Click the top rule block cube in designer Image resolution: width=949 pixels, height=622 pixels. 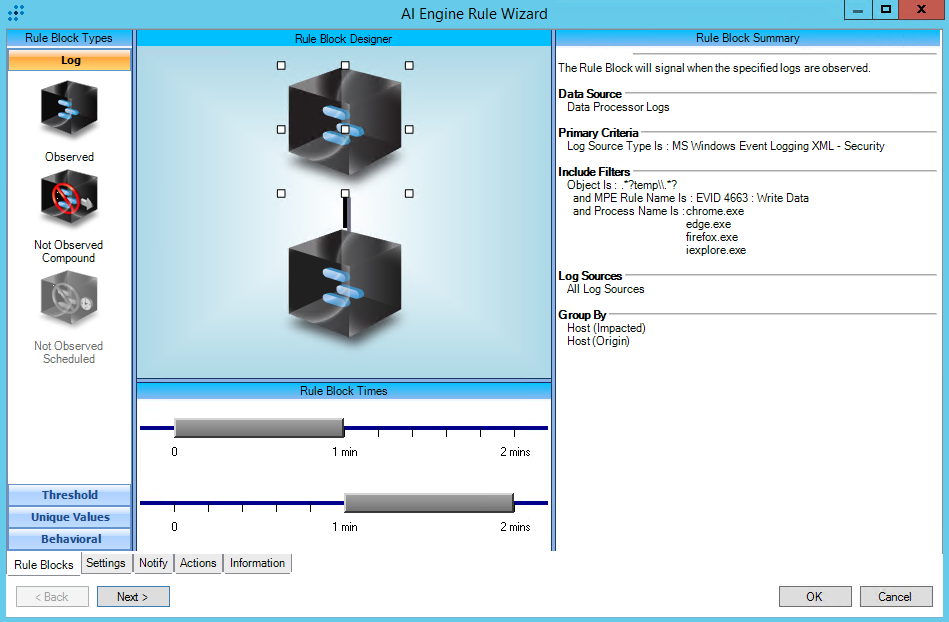coord(345,115)
